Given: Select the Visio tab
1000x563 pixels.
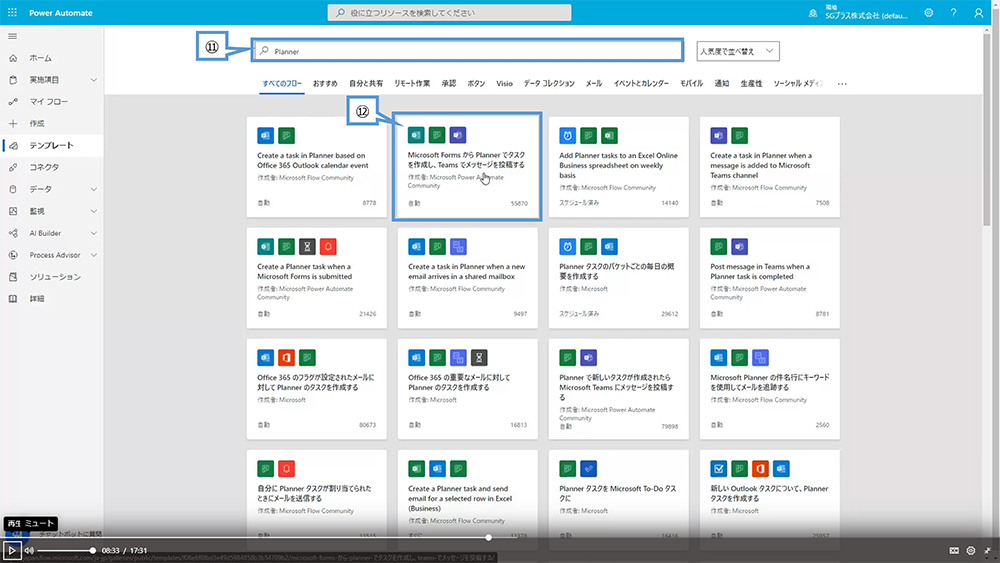Looking at the screenshot, I should pos(504,84).
